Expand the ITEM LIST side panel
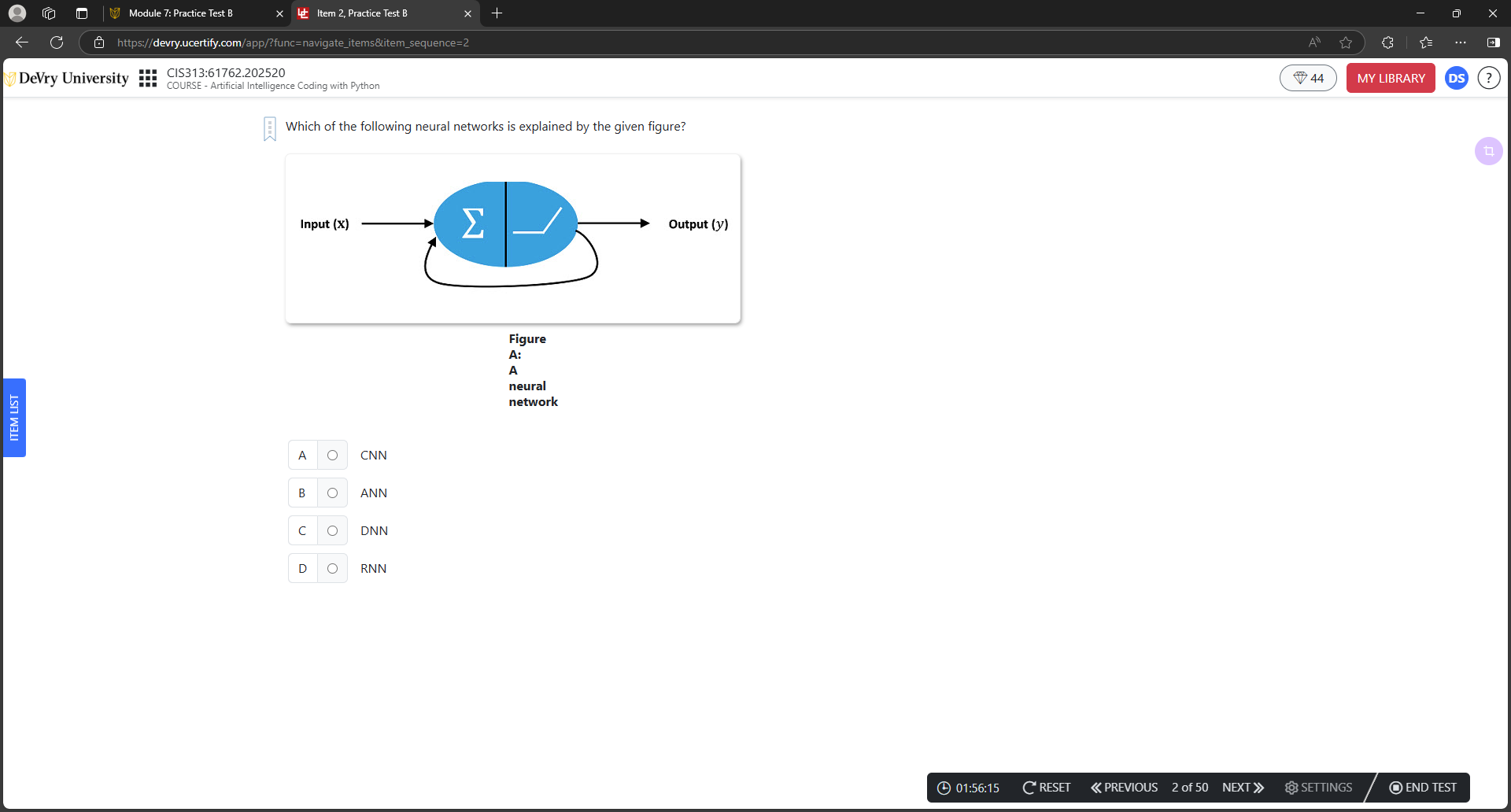This screenshot has height=812, width=1511. 14,418
